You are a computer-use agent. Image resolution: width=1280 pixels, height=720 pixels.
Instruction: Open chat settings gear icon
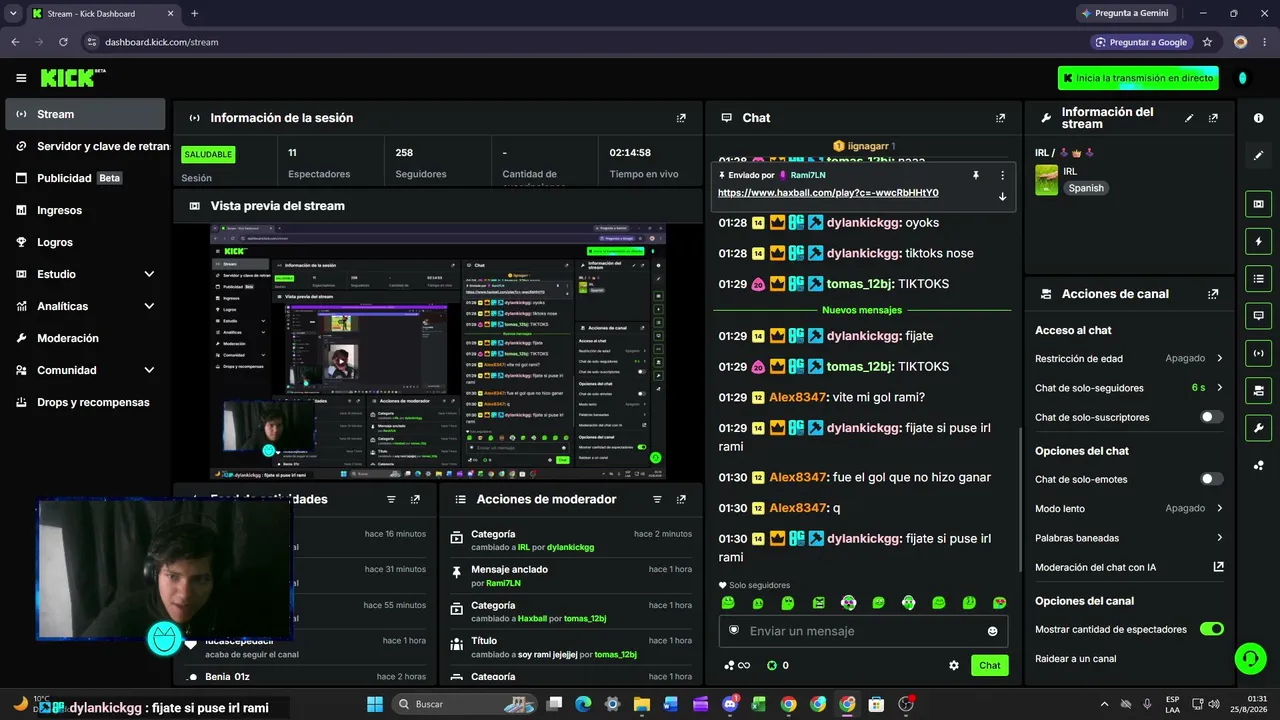[x=954, y=665]
